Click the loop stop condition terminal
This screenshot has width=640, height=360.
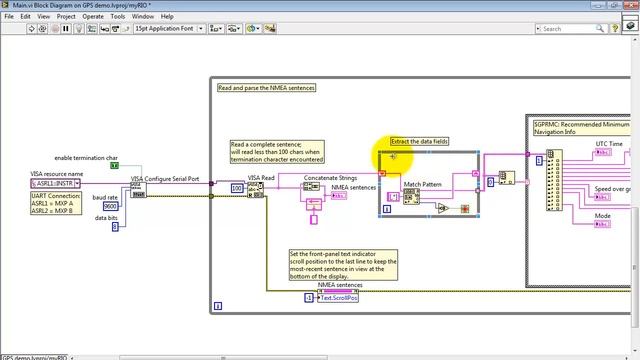coord(464,209)
